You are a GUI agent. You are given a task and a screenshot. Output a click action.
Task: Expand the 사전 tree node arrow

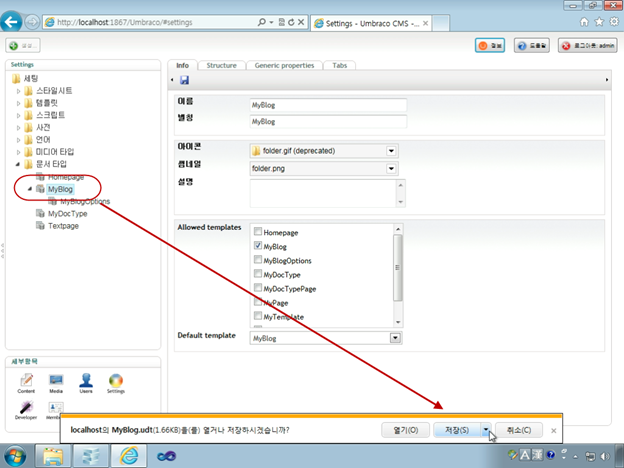[18, 128]
